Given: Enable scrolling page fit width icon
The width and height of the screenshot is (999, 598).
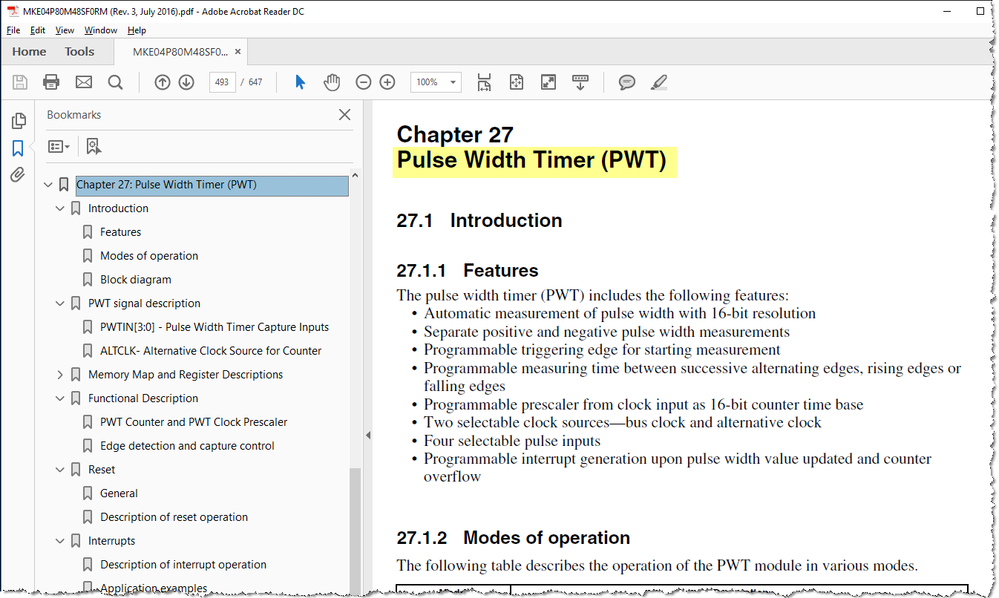Looking at the screenshot, I should click(484, 82).
